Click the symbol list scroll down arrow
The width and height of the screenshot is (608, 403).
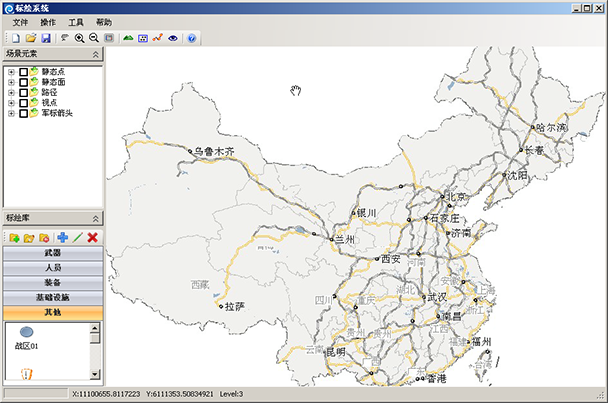coord(95,374)
